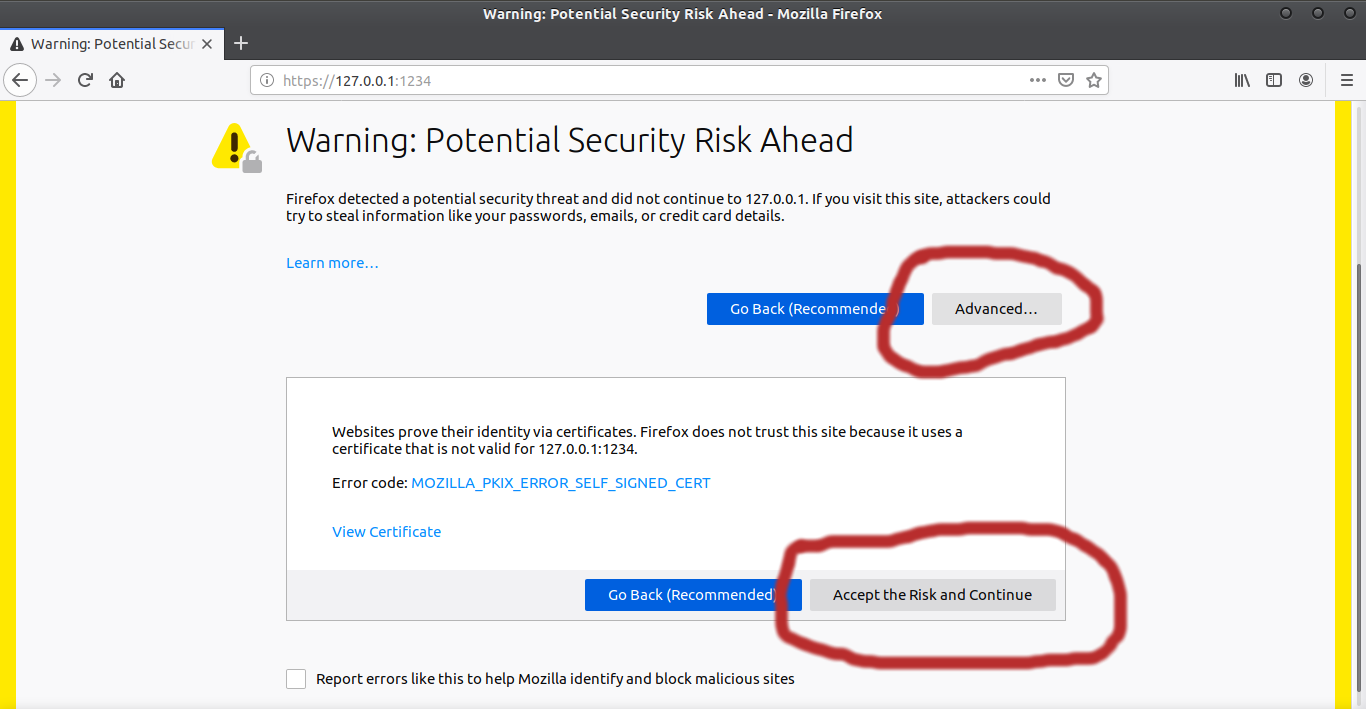Open MOZILLA_PKIX_ERROR_SELF_SIGNED_CERT error code link
Screen dimensions: 1366x709
tap(561, 483)
